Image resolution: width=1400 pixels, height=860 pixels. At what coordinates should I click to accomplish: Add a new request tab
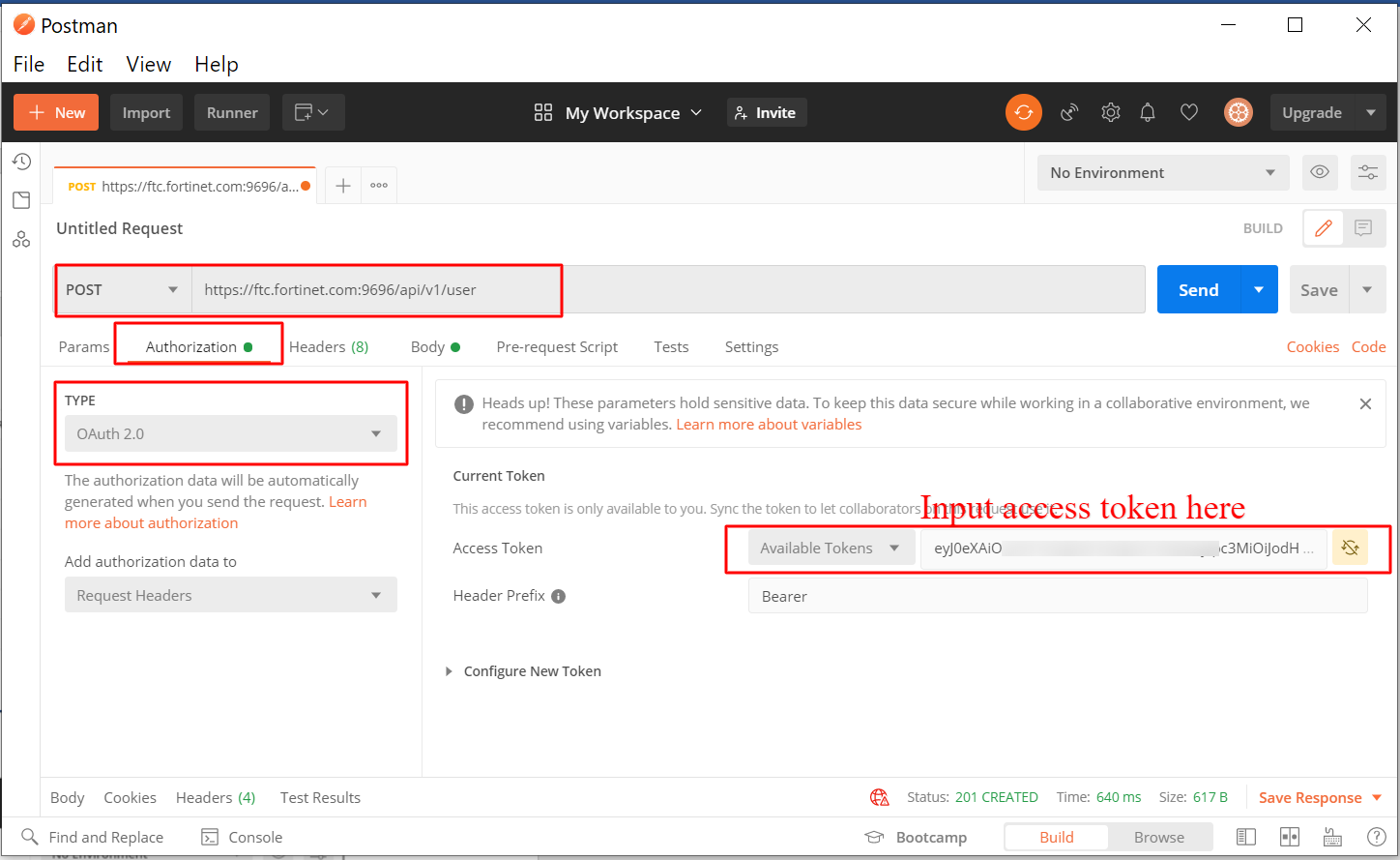[343, 185]
